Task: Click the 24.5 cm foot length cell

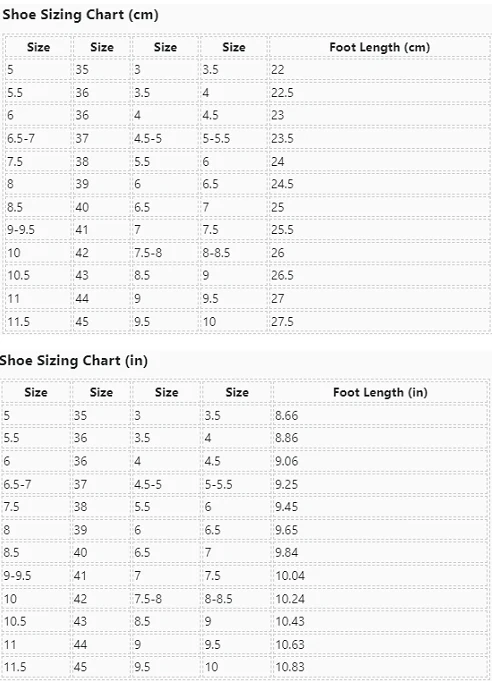Action: tap(282, 184)
